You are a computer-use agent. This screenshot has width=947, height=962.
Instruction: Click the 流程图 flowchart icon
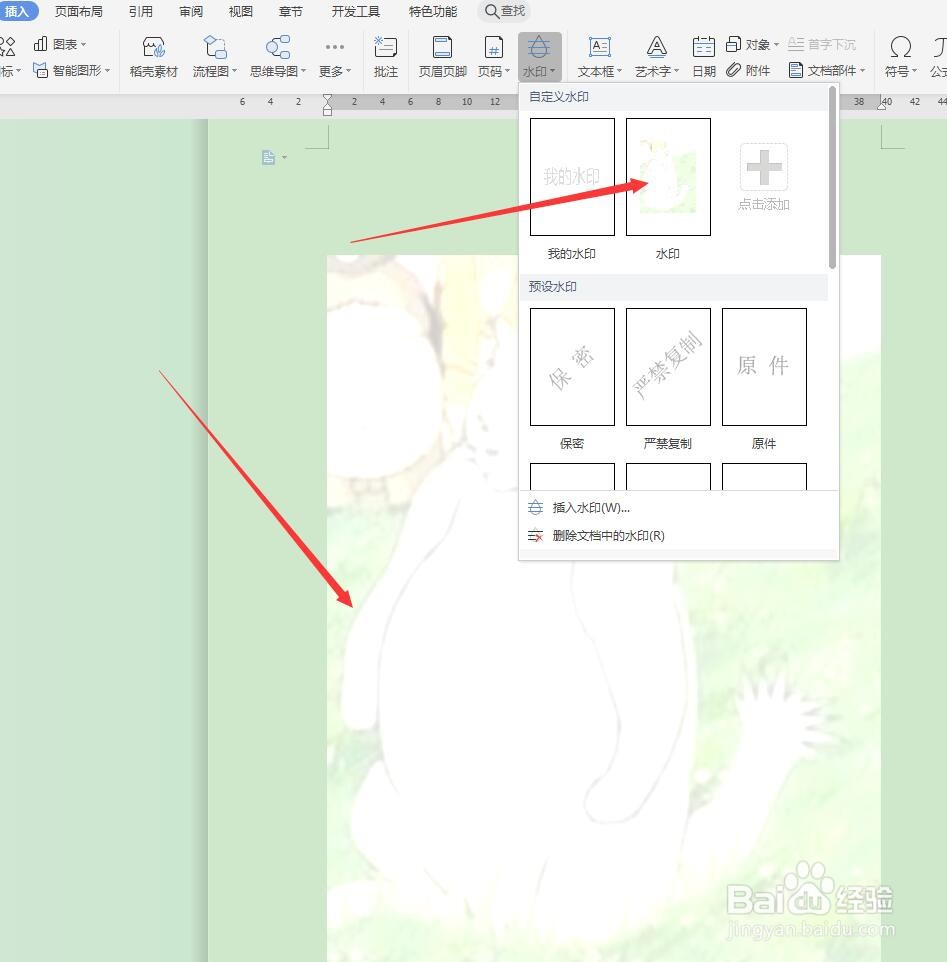(x=215, y=47)
